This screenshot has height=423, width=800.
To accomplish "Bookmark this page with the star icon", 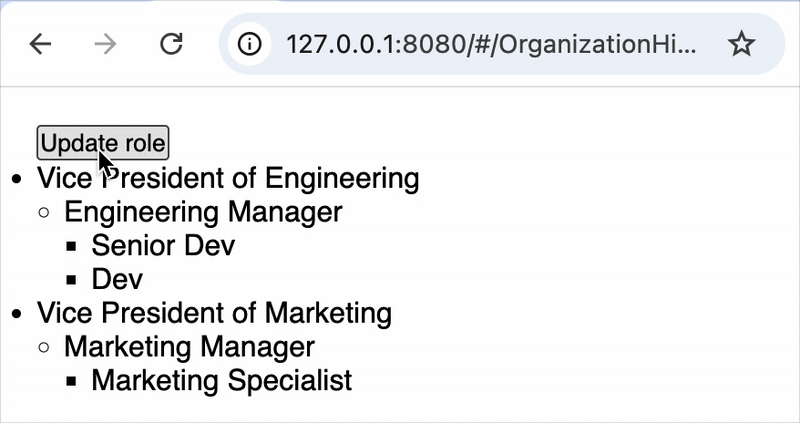I will coord(741,44).
